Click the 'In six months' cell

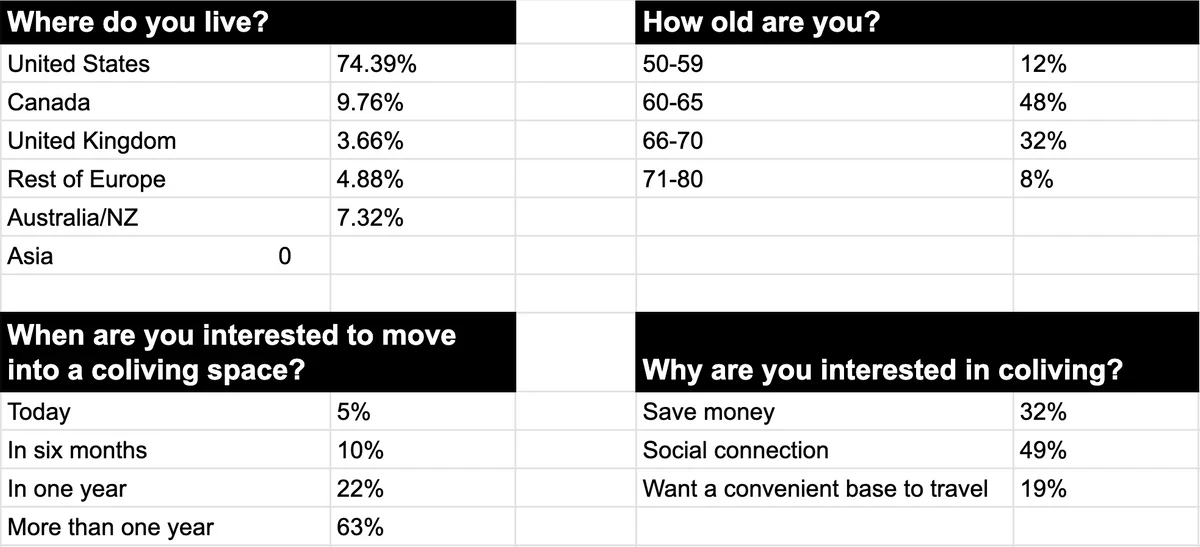coord(165,450)
